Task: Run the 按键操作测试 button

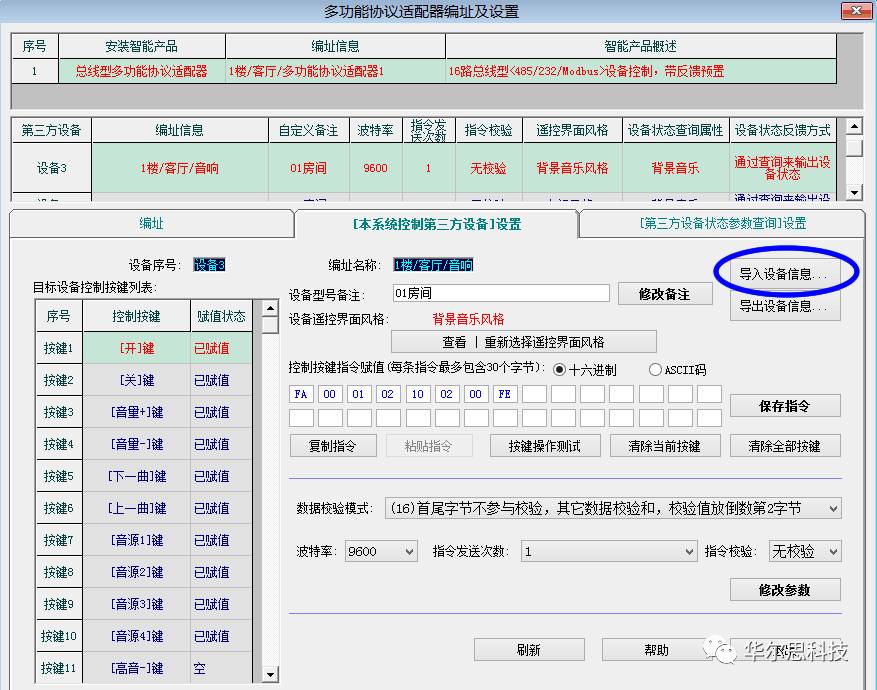Action: (x=544, y=446)
